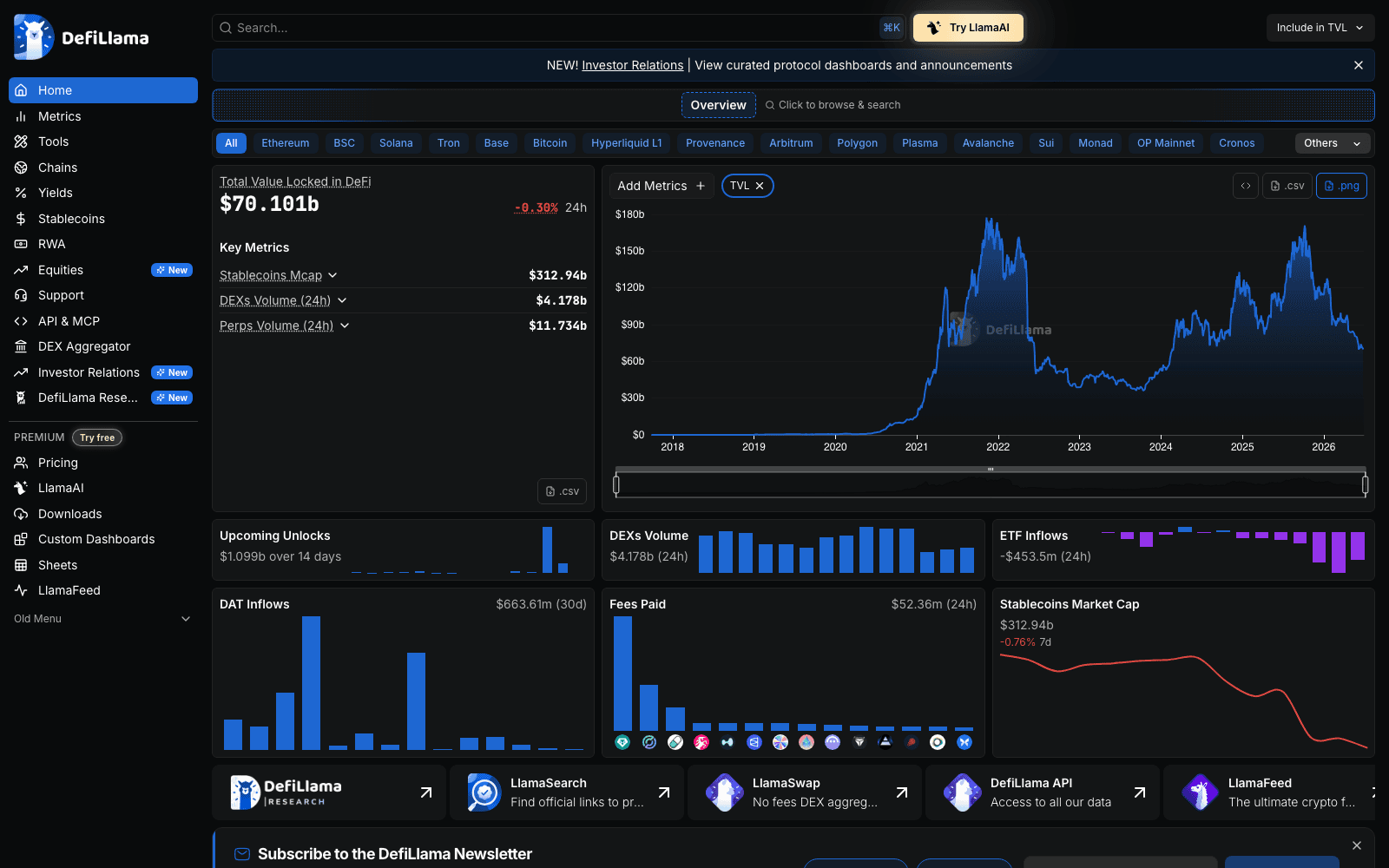Click the Overview selector button
Viewport: 1389px width, 868px height.
[x=718, y=105]
